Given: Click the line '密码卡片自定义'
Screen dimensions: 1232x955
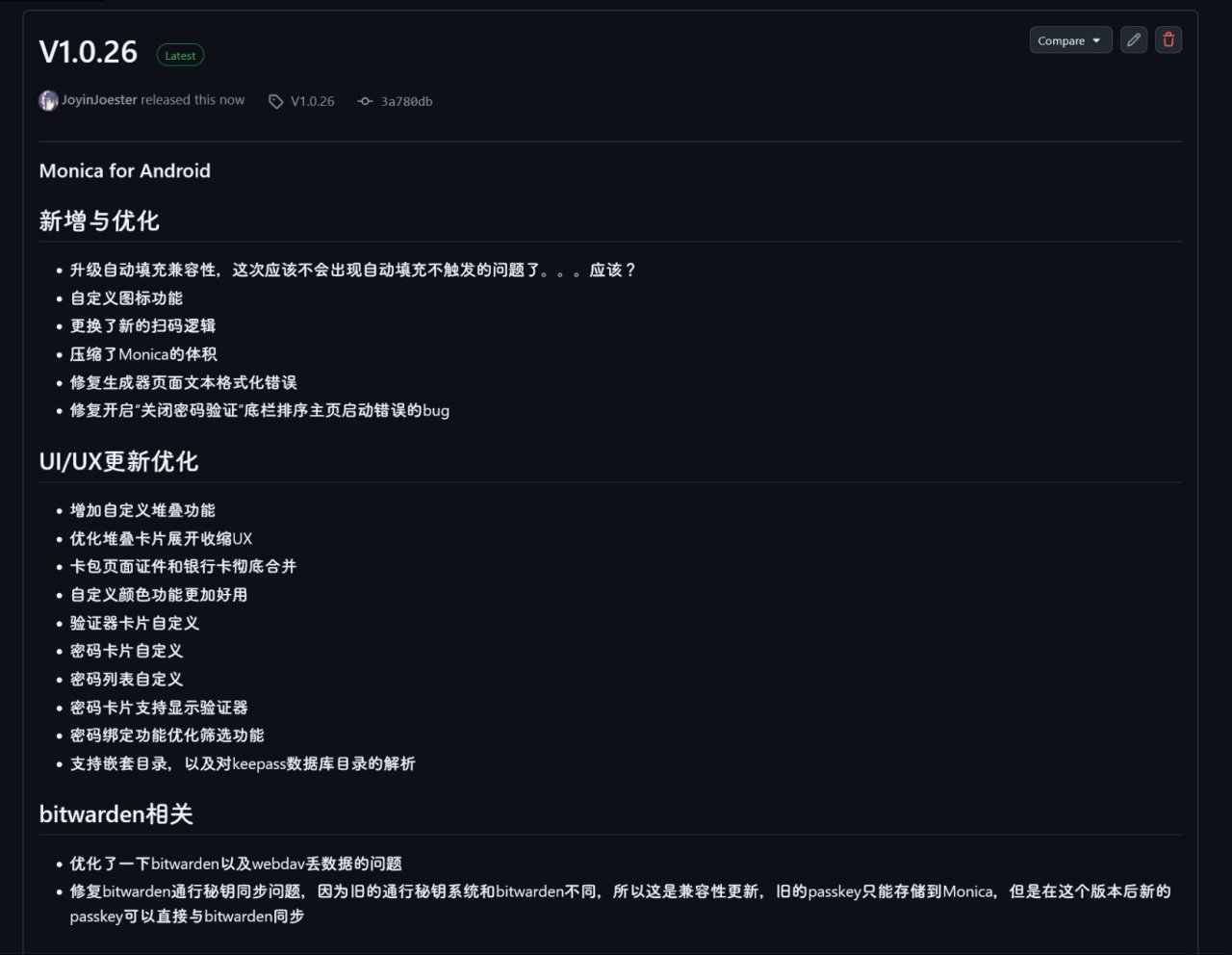Looking at the screenshot, I should [126, 651].
